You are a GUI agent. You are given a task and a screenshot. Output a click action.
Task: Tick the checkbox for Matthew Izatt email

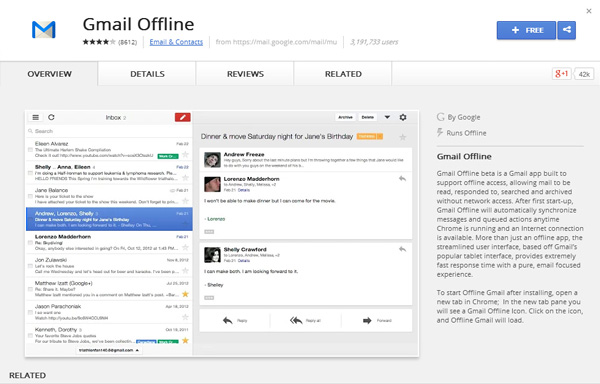pyautogui.click(x=30, y=289)
